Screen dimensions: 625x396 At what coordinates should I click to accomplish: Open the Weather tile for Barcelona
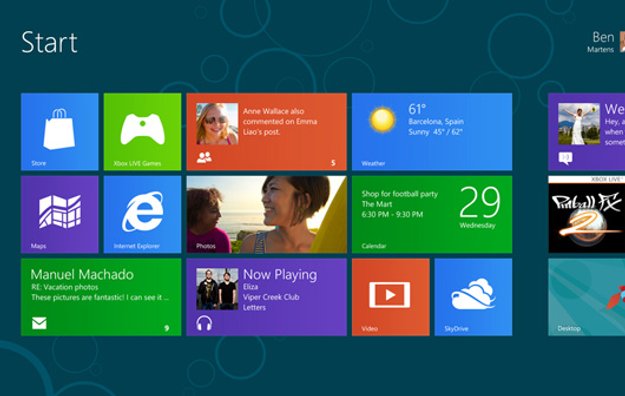pos(432,132)
